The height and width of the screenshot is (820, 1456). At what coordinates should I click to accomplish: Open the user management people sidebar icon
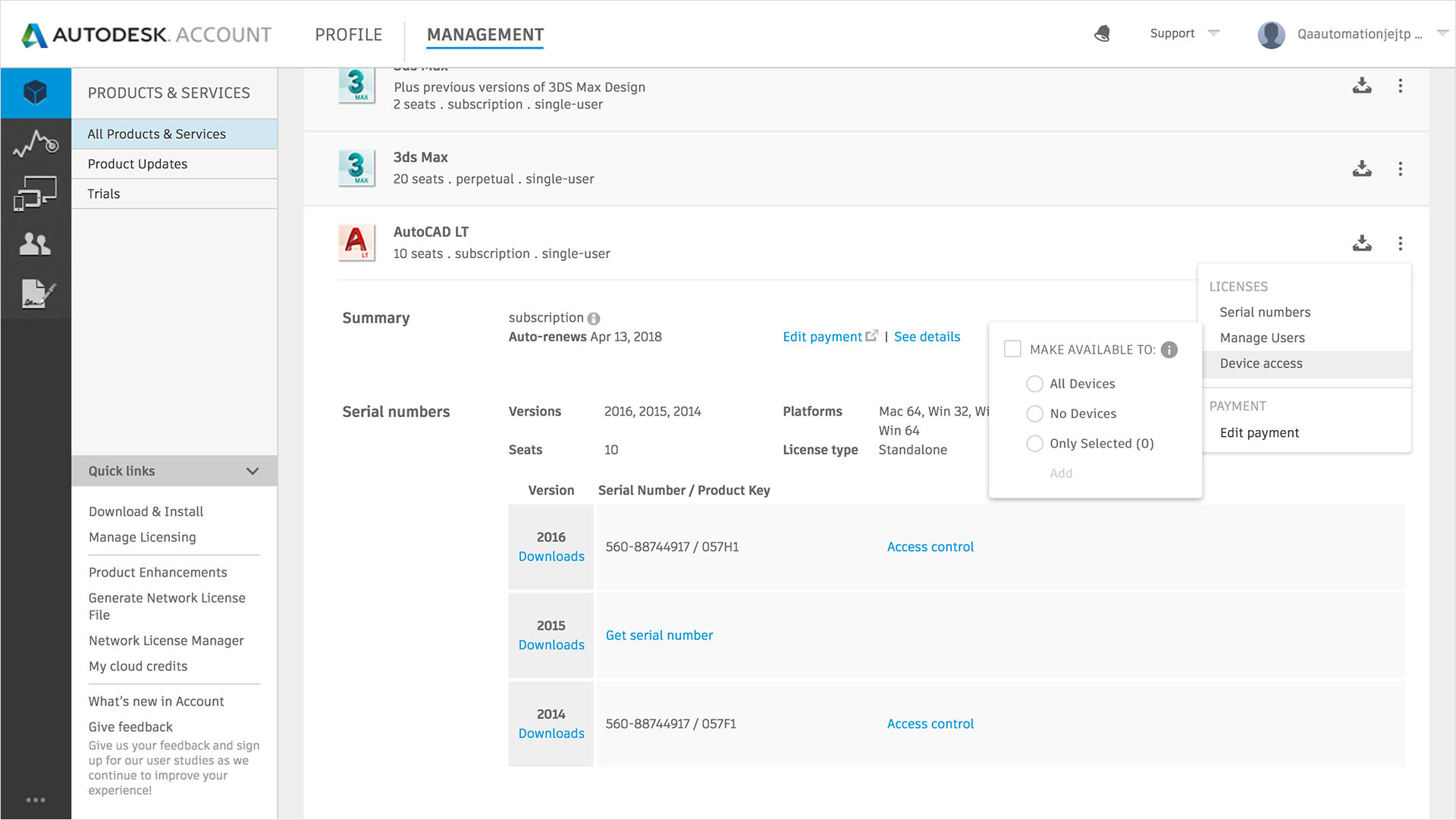point(36,243)
